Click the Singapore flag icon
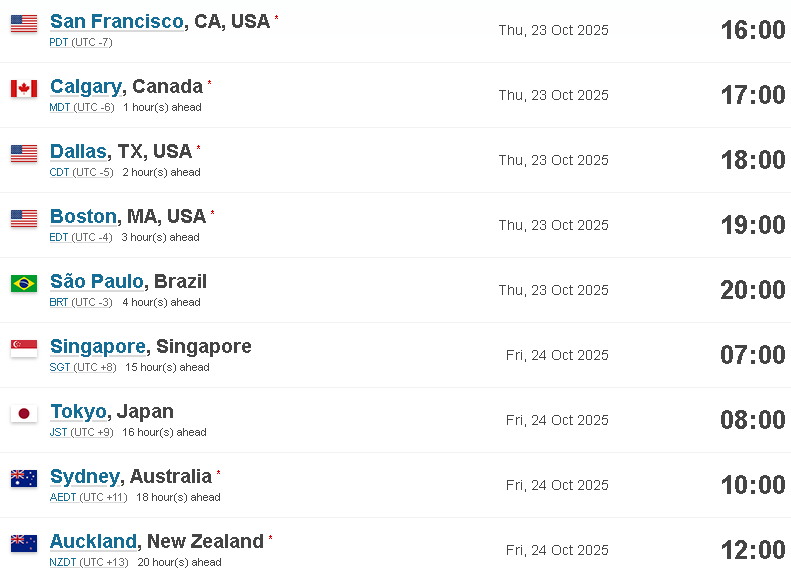This screenshot has width=791, height=586. (x=24, y=348)
